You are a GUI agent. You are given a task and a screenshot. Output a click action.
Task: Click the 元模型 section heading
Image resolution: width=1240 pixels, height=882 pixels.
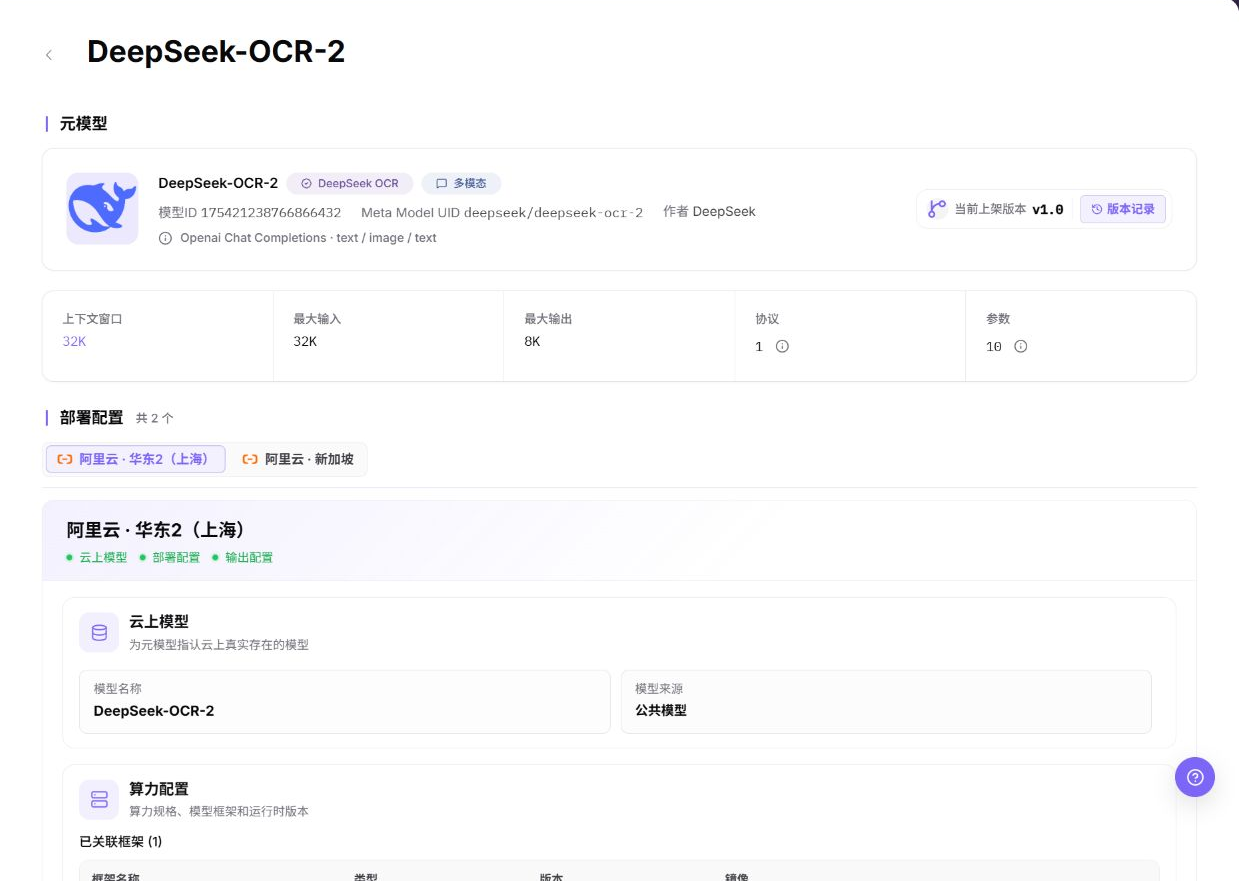83,124
